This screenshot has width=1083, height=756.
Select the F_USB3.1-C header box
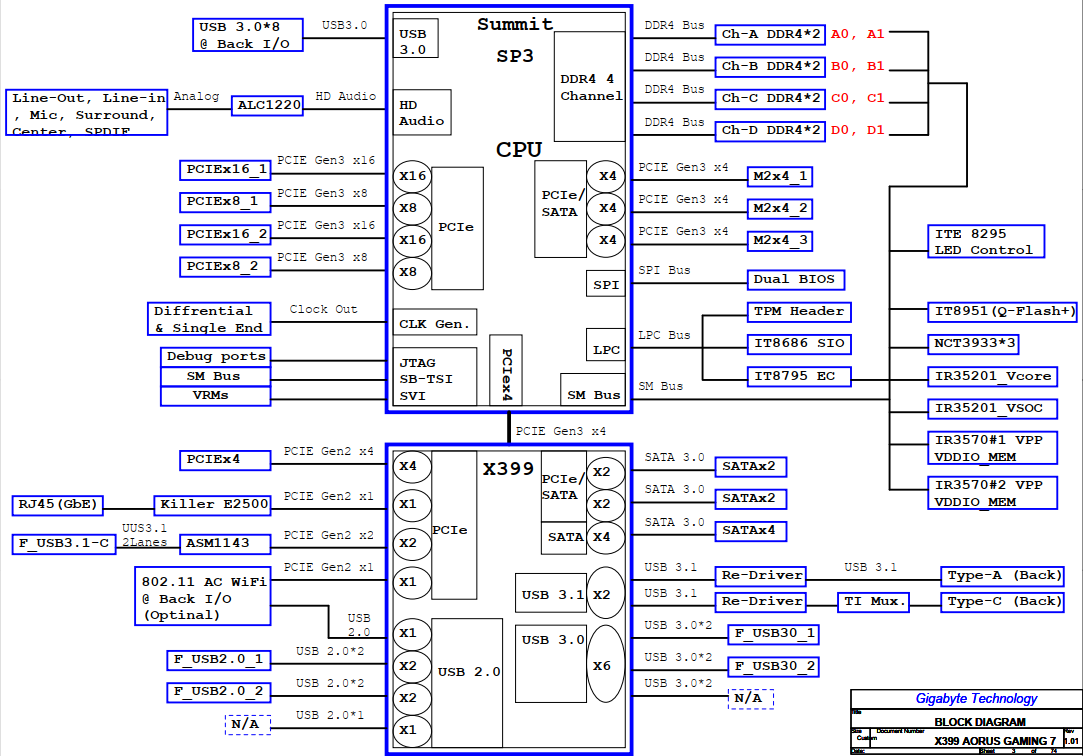coord(64,544)
